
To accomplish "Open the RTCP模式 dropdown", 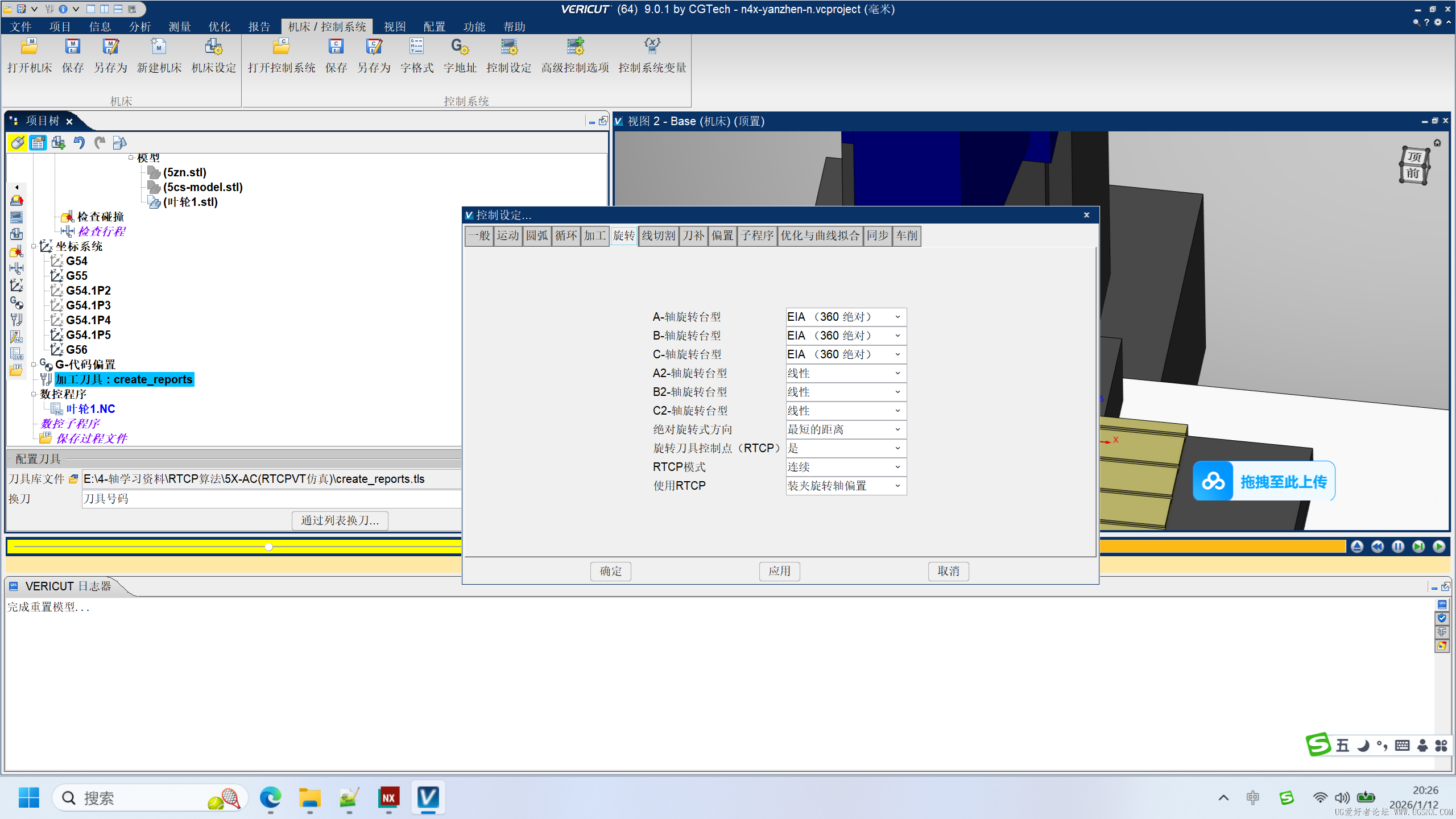I will click(846, 467).
